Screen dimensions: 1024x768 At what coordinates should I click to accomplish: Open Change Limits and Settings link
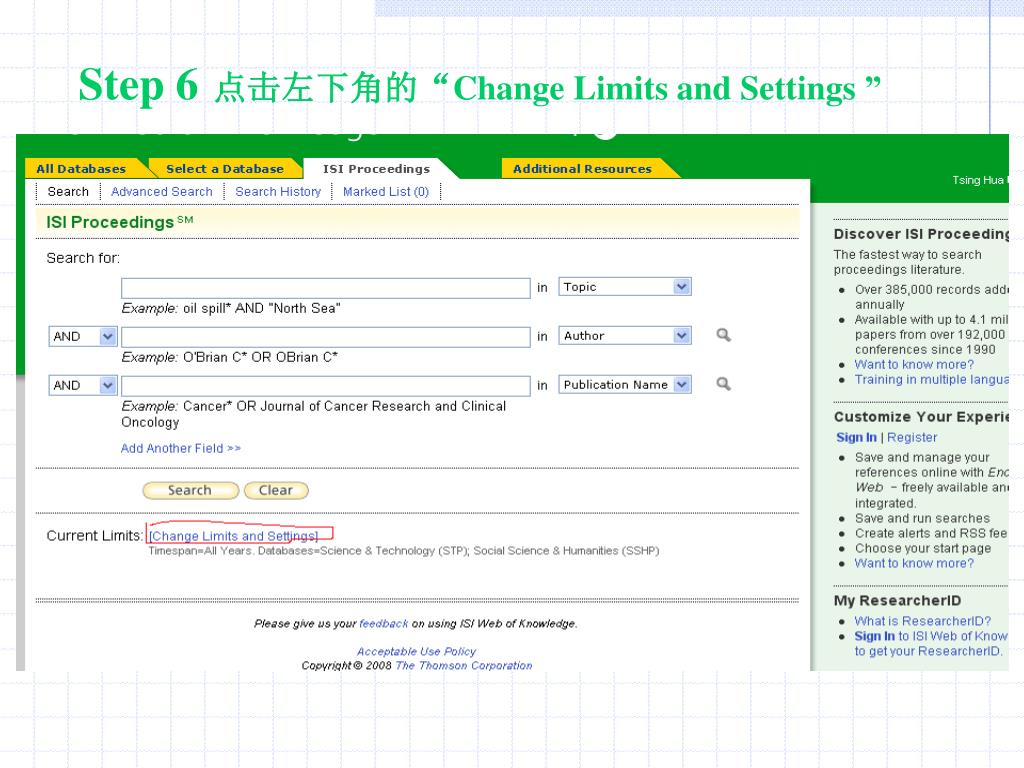(x=233, y=536)
